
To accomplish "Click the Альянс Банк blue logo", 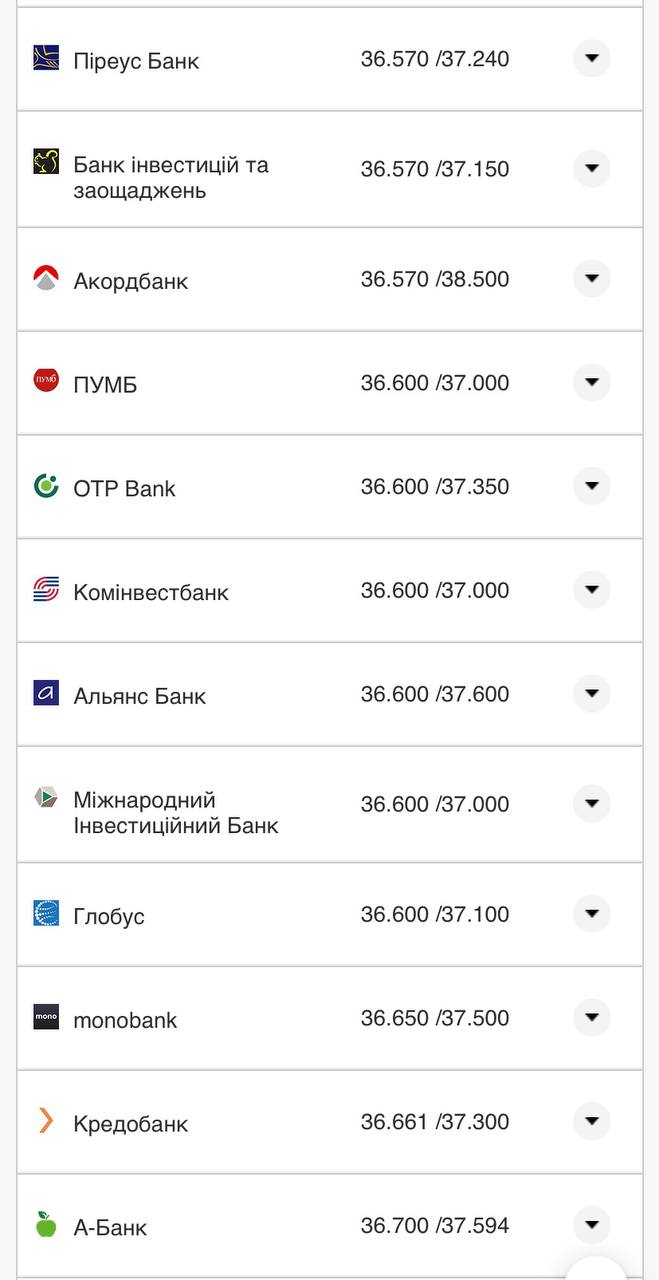I will 46,693.
